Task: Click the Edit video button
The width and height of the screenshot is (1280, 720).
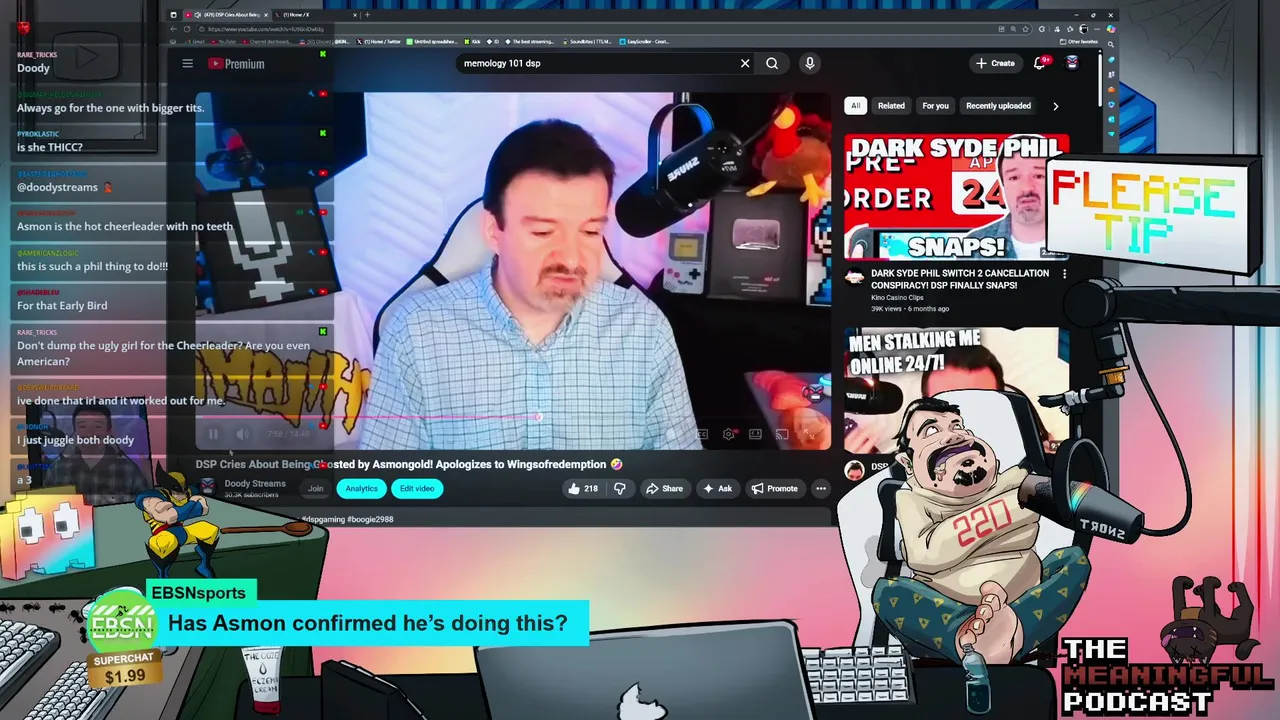Action: (x=417, y=488)
